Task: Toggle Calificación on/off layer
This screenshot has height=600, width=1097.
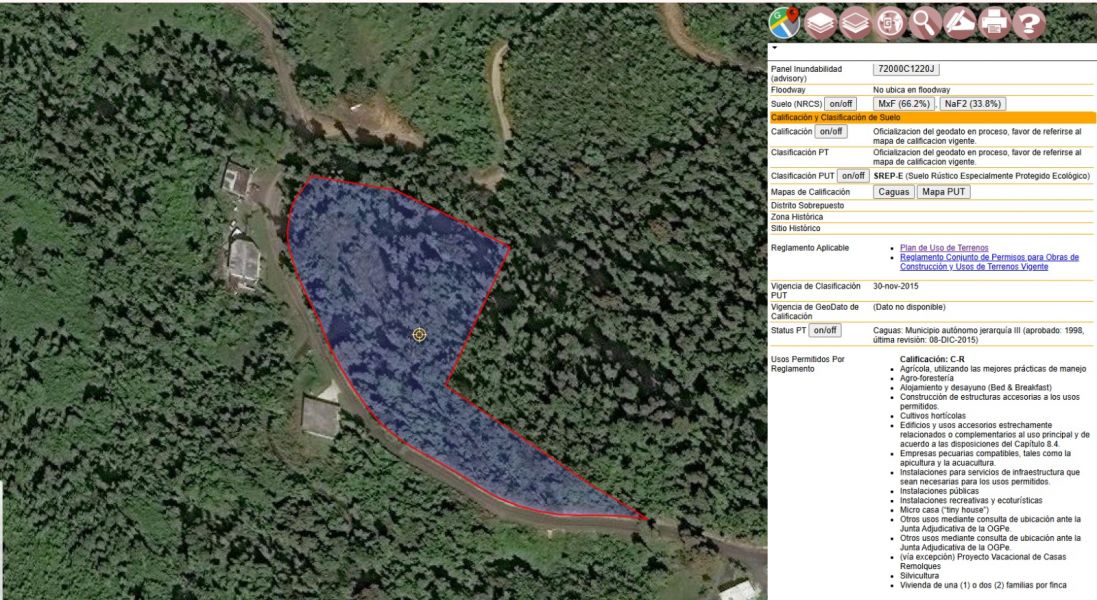Action: (831, 131)
